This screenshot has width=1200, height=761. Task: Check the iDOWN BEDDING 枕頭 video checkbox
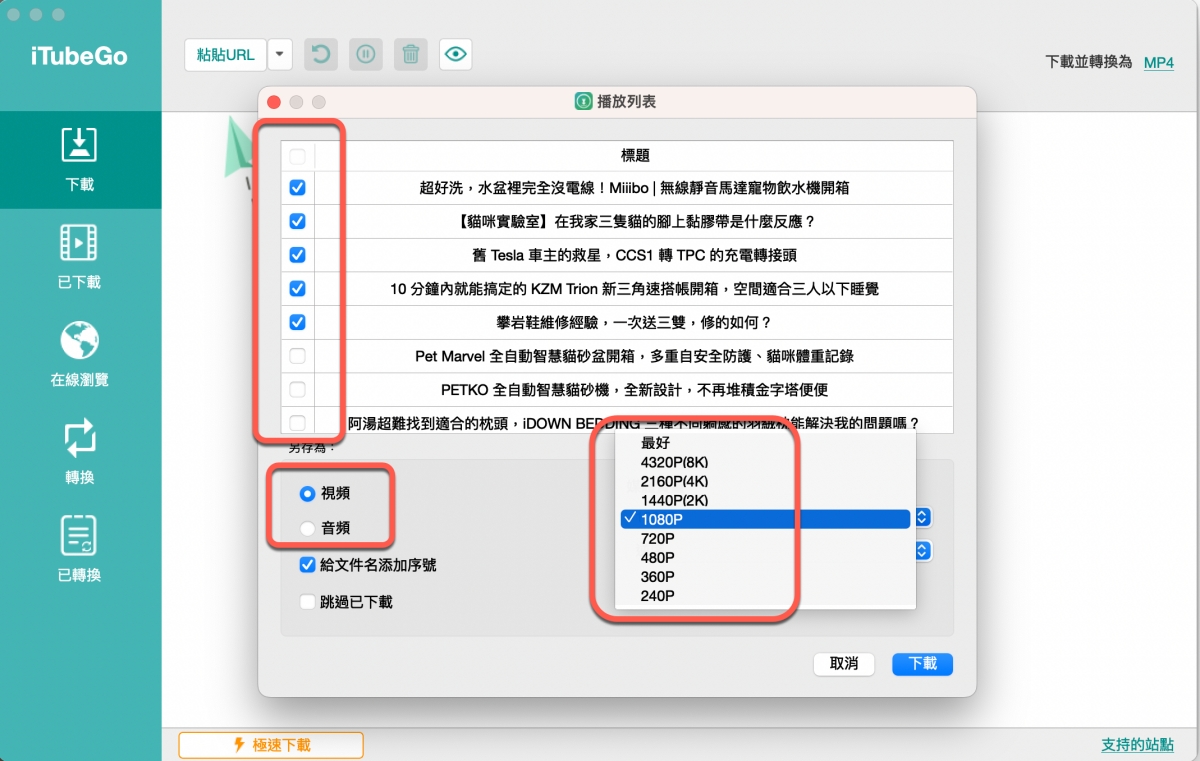click(x=297, y=422)
